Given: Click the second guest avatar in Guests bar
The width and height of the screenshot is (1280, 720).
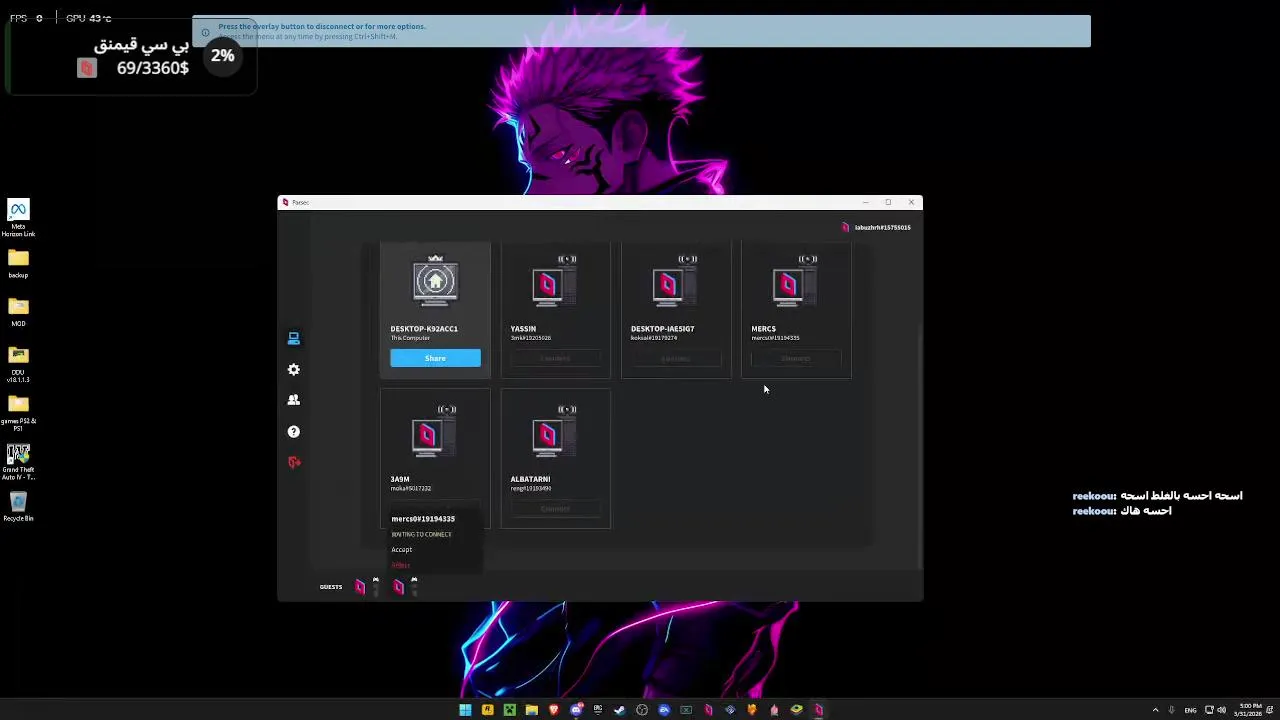Looking at the screenshot, I should click(x=398, y=587).
